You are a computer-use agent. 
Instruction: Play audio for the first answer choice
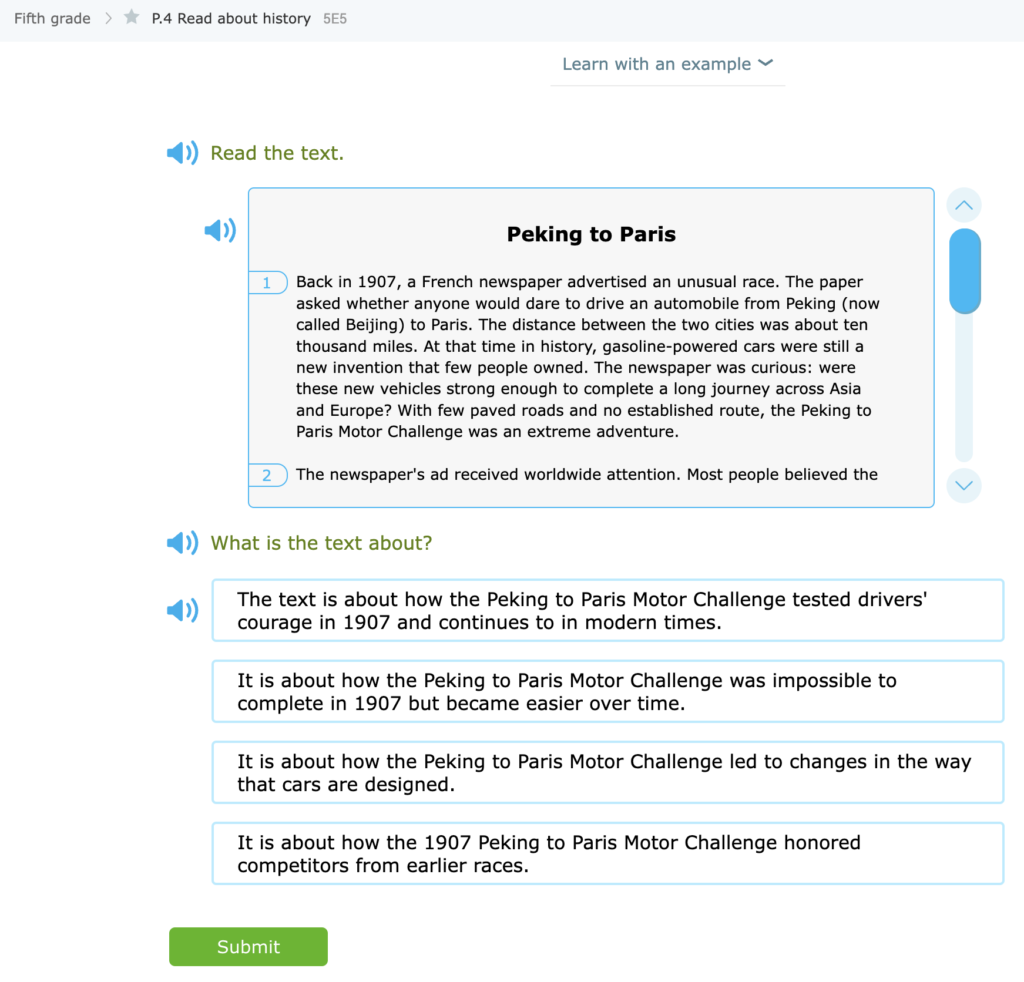coord(183,609)
